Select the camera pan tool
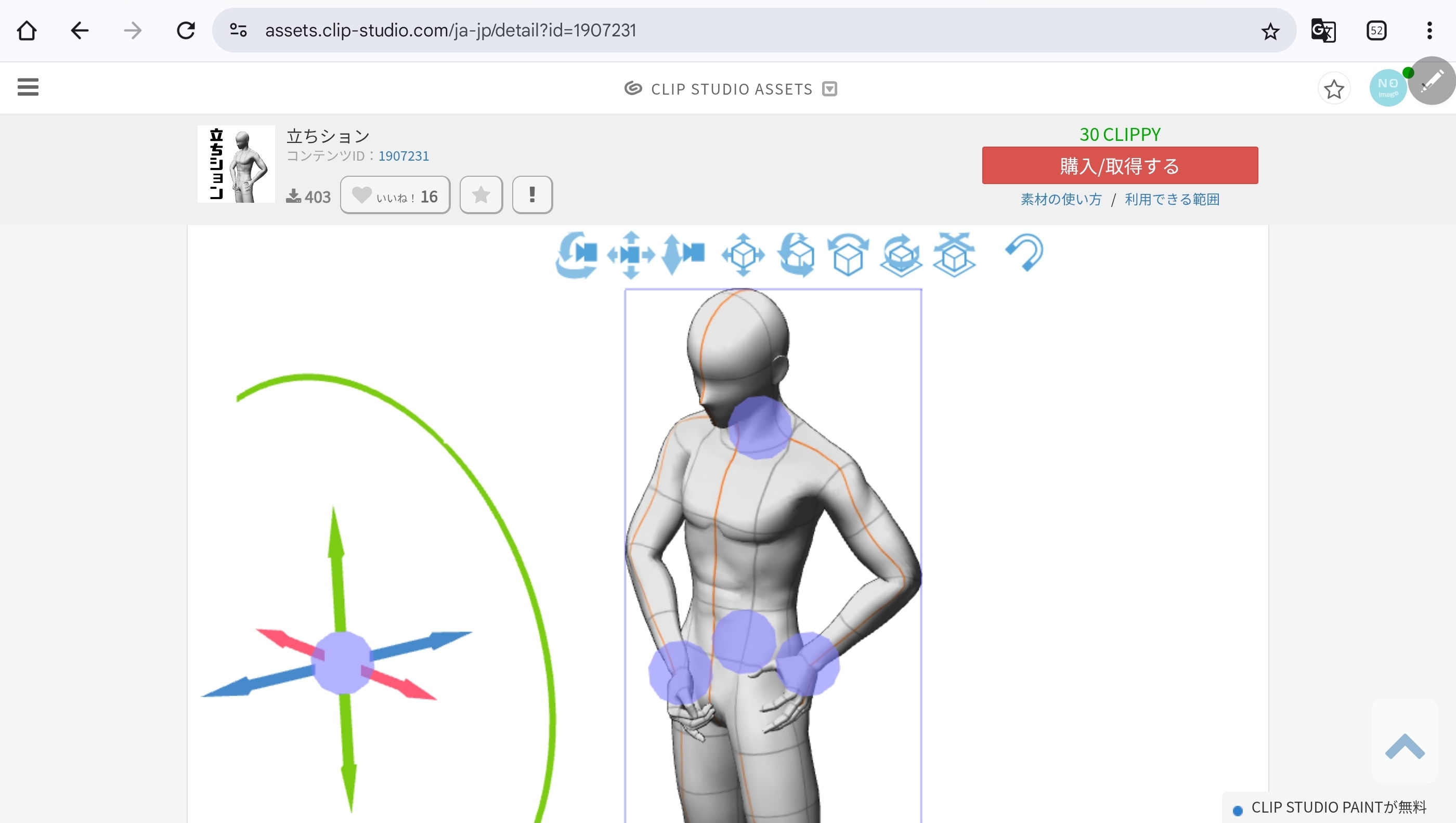Image resolution: width=1456 pixels, height=823 pixels. click(x=631, y=255)
